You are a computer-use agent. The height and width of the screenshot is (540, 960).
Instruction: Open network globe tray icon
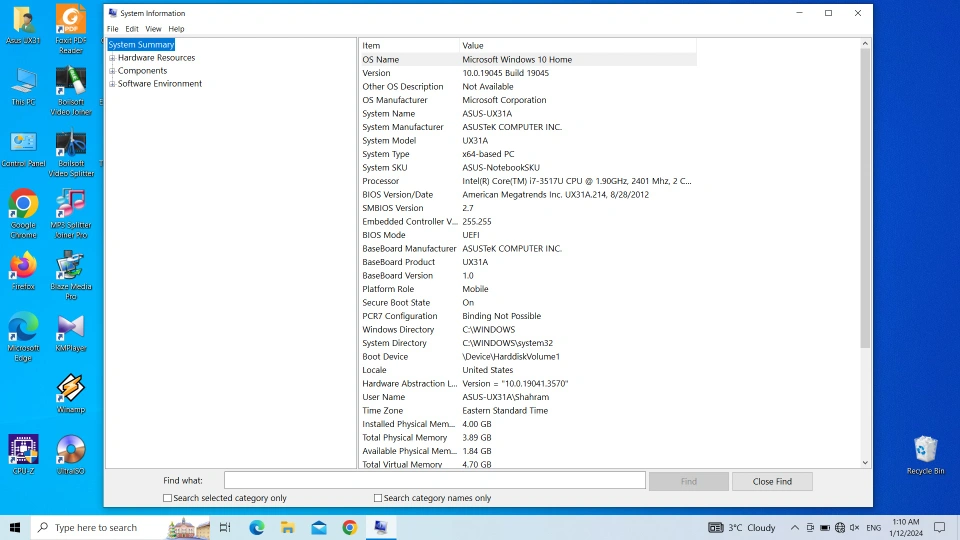(840, 527)
